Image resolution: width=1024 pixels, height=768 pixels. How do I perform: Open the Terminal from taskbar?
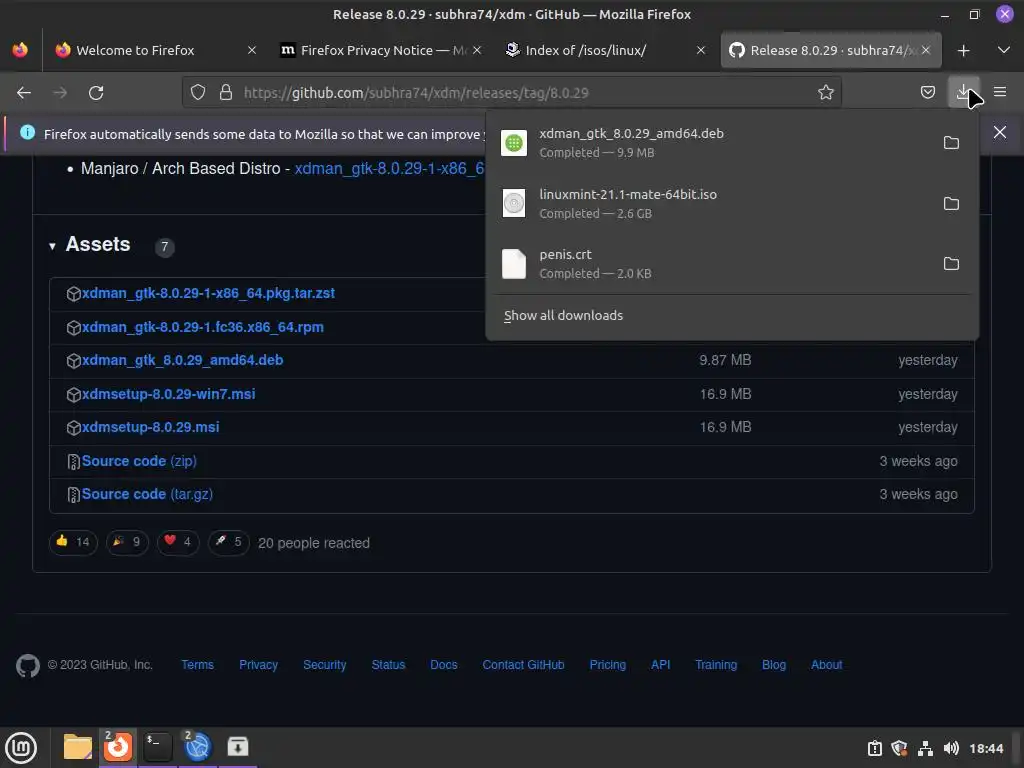point(157,747)
